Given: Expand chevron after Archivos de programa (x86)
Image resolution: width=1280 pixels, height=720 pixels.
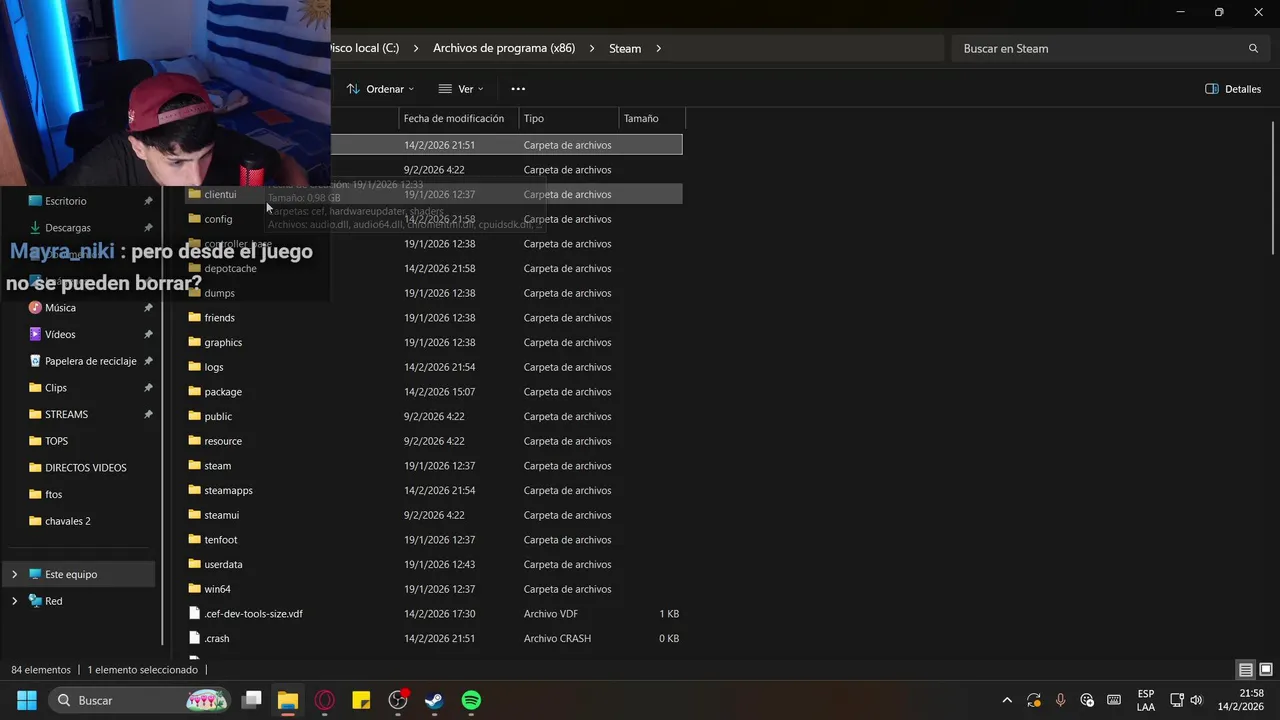Looking at the screenshot, I should [x=592, y=48].
